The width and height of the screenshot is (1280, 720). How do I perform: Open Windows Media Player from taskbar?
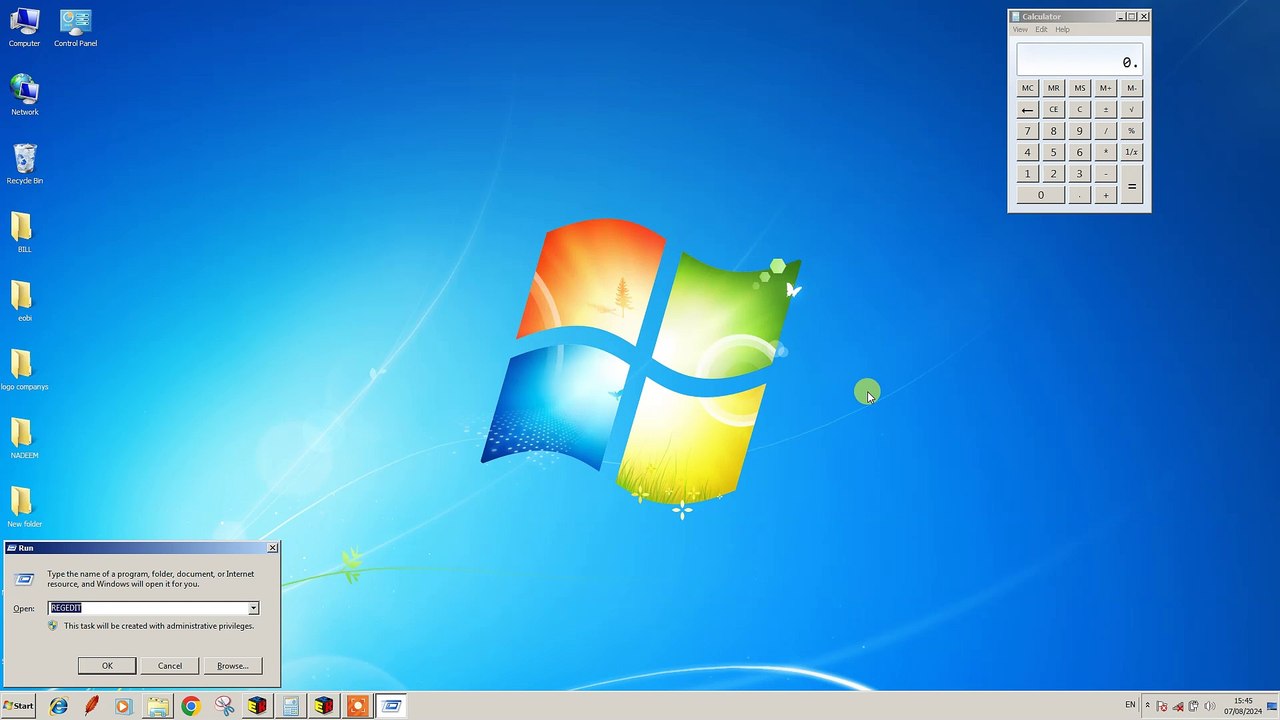pos(123,706)
